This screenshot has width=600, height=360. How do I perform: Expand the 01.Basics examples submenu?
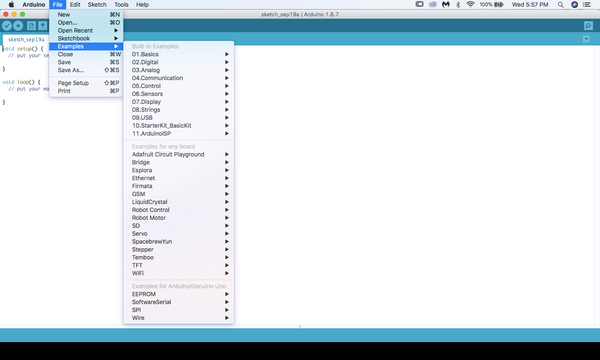pyautogui.click(x=179, y=54)
